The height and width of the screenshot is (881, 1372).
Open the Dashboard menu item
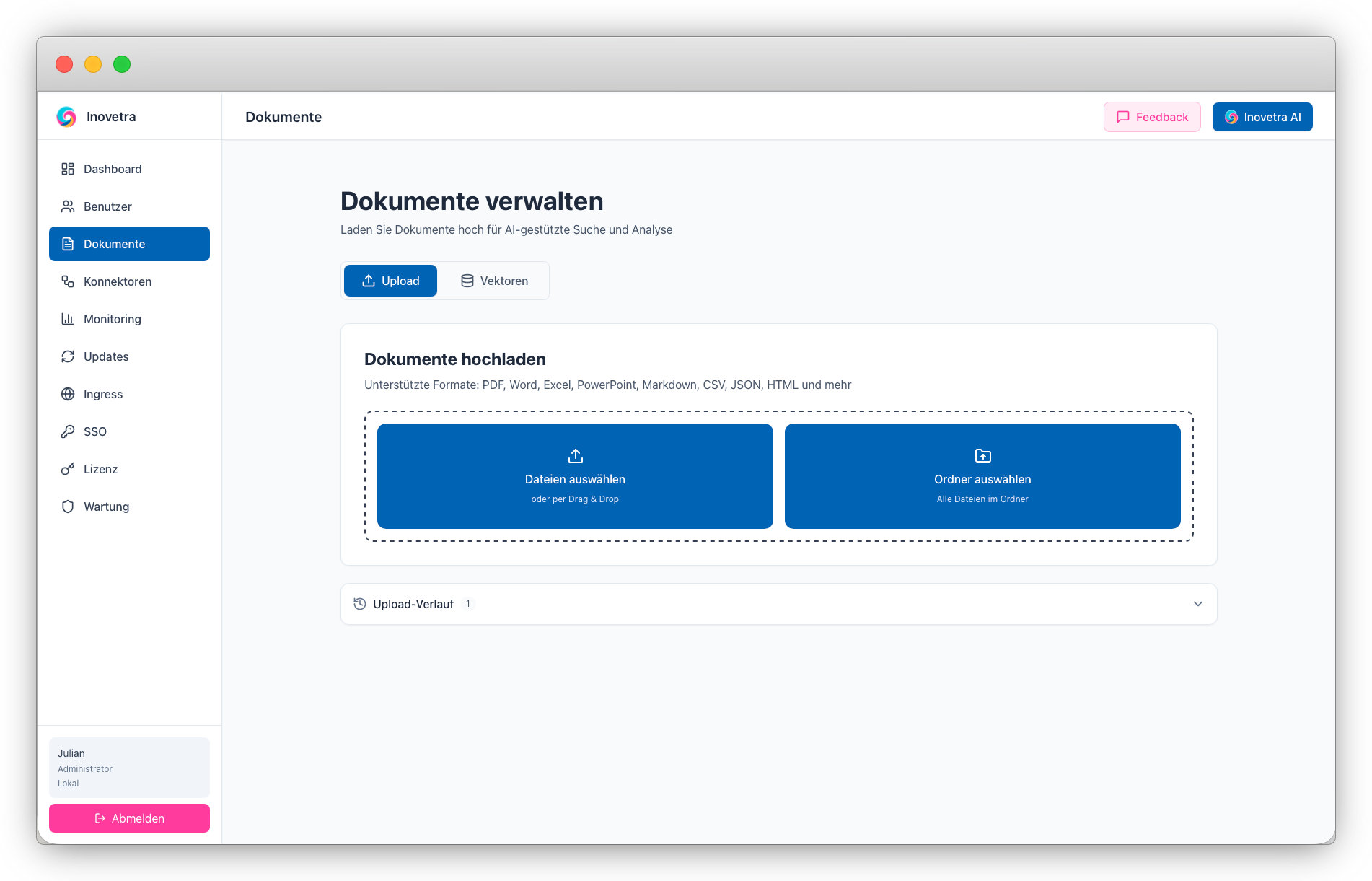129,169
